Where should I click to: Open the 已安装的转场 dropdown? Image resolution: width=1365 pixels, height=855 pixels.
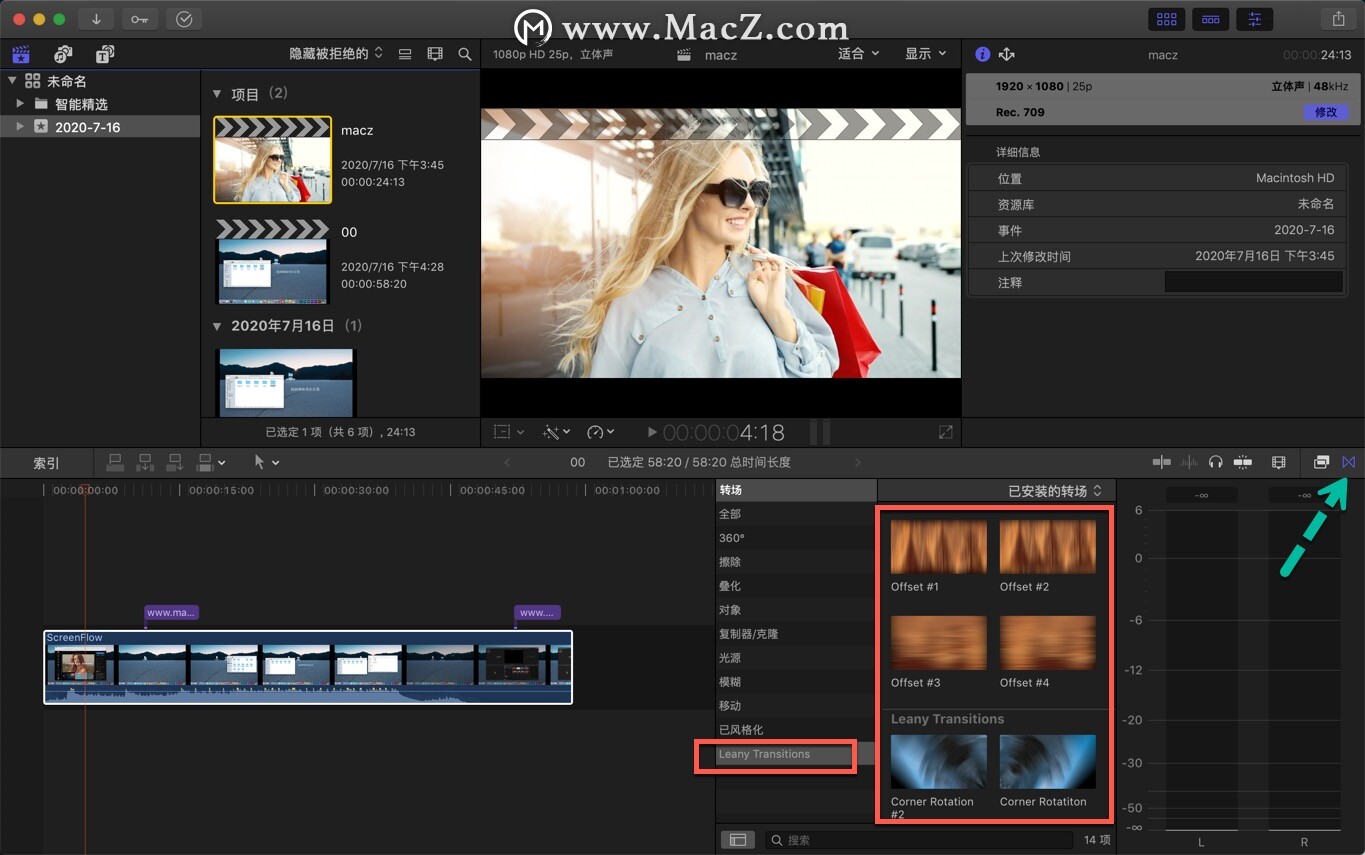(1055, 491)
